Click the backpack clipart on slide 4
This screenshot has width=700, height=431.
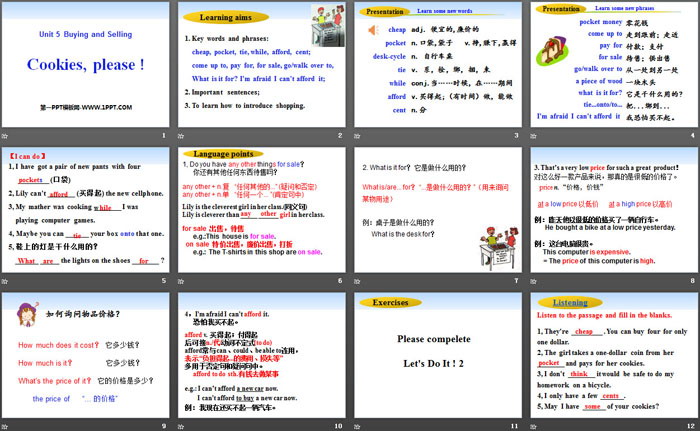point(551,51)
